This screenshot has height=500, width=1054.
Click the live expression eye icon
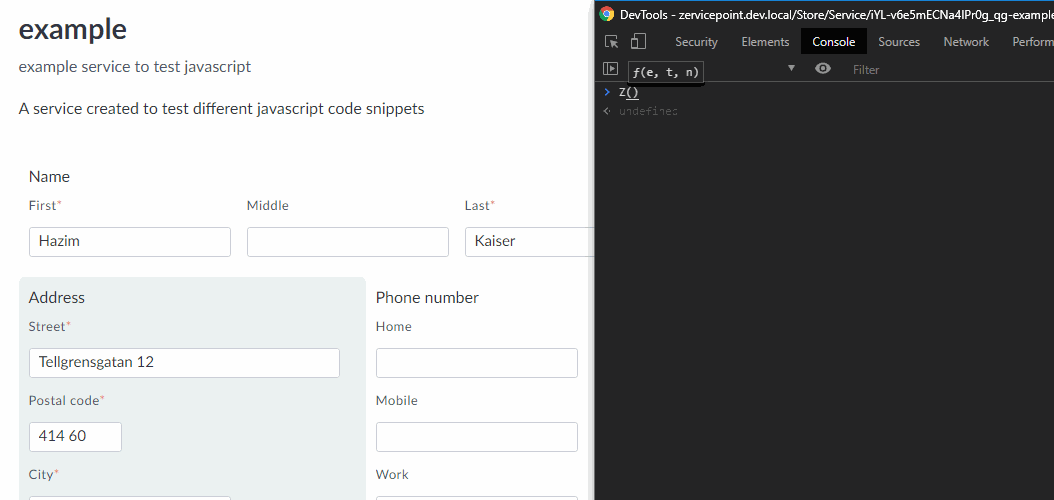(x=823, y=69)
